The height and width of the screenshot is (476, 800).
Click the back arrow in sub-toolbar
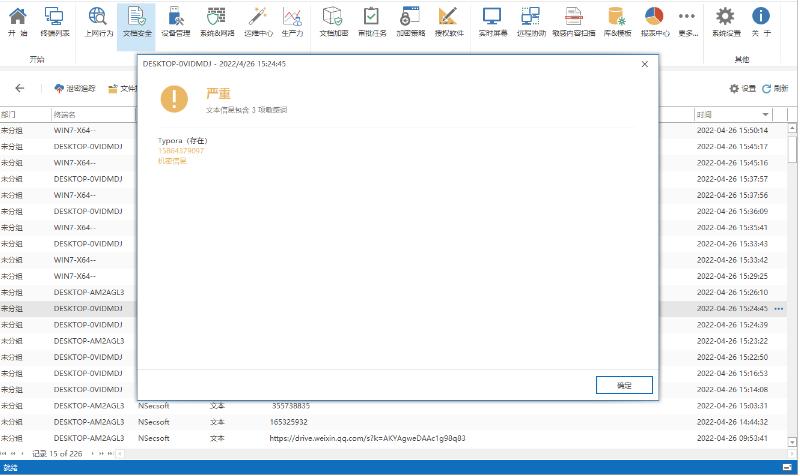20,88
